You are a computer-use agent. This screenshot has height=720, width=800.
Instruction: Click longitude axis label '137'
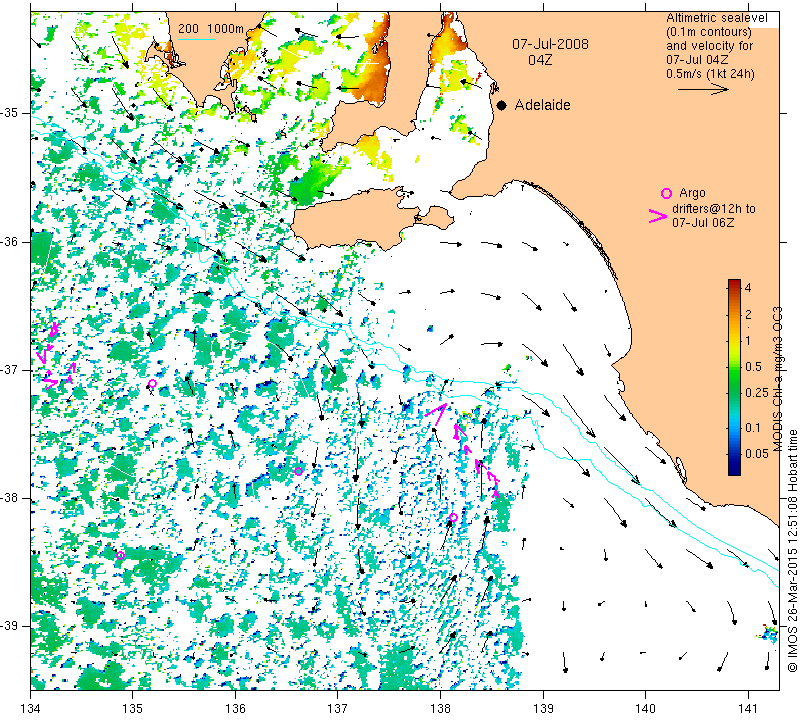(x=337, y=709)
